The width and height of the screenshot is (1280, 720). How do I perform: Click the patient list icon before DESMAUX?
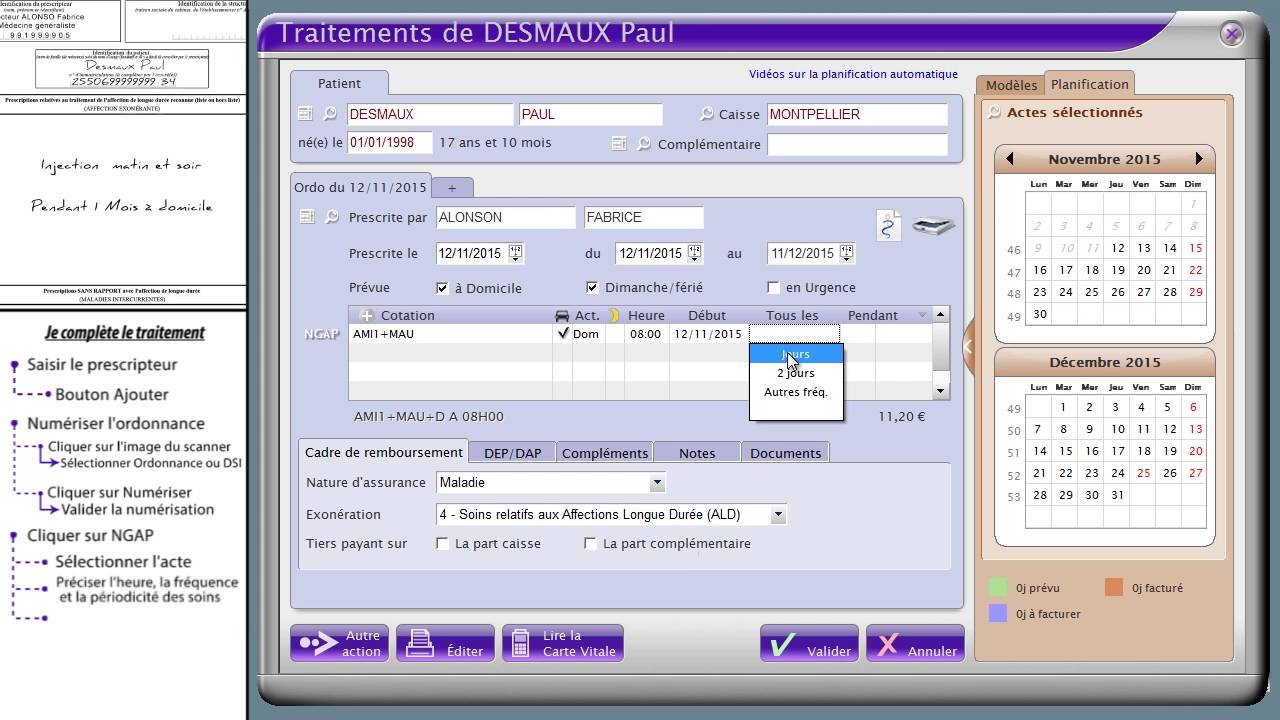[306, 114]
